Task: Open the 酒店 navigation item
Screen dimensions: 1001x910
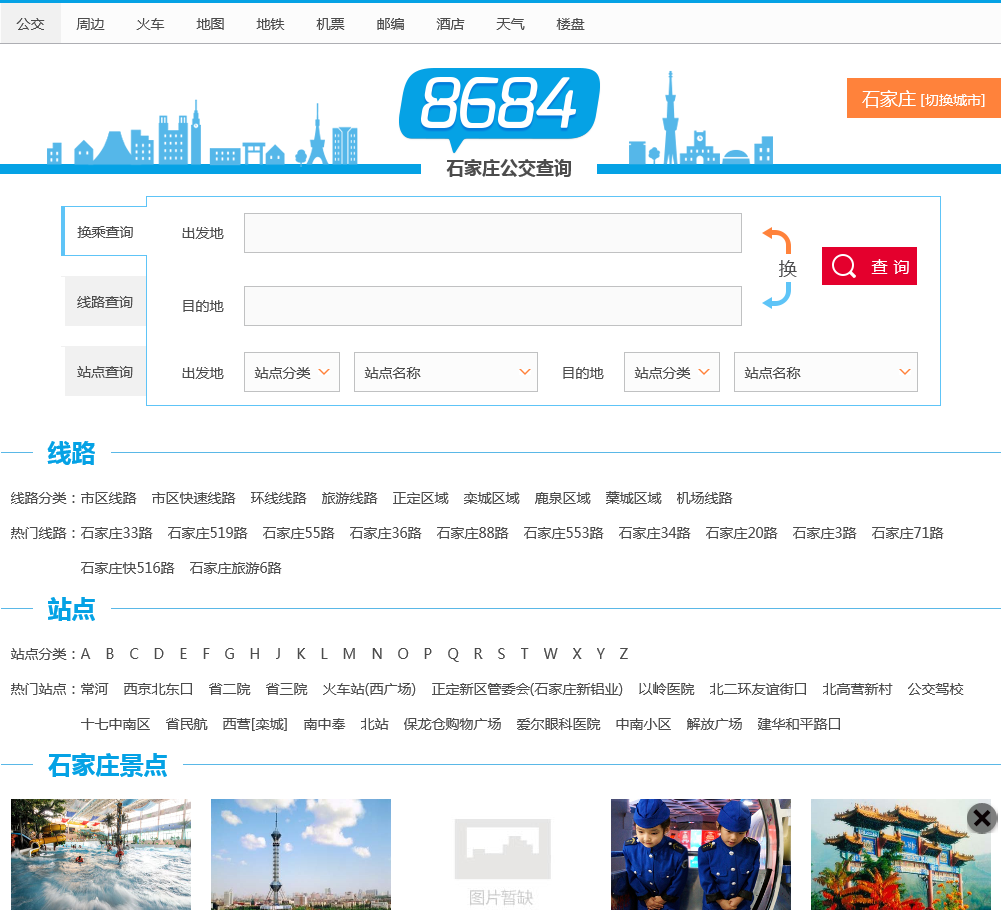Action: 450,24
